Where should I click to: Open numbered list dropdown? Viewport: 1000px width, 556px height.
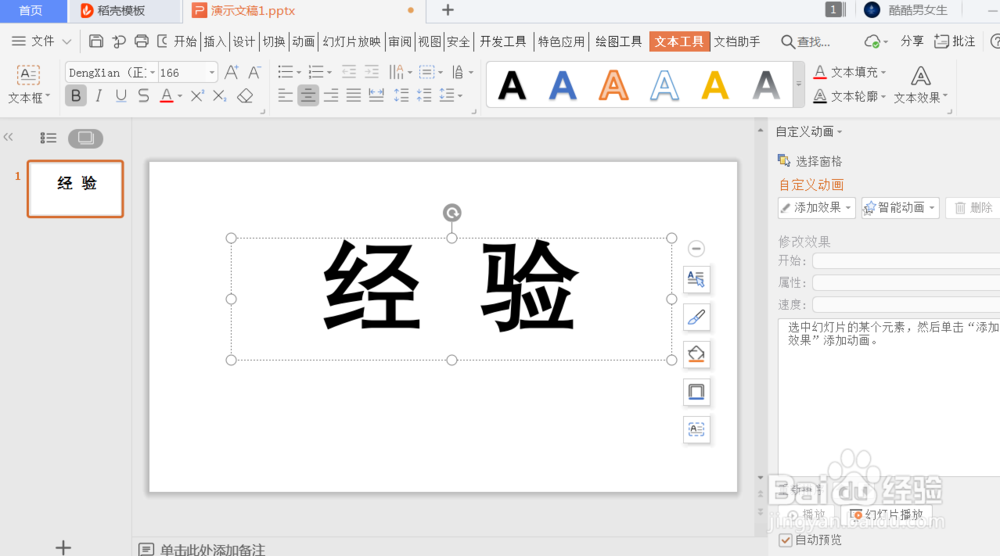click(329, 72)
